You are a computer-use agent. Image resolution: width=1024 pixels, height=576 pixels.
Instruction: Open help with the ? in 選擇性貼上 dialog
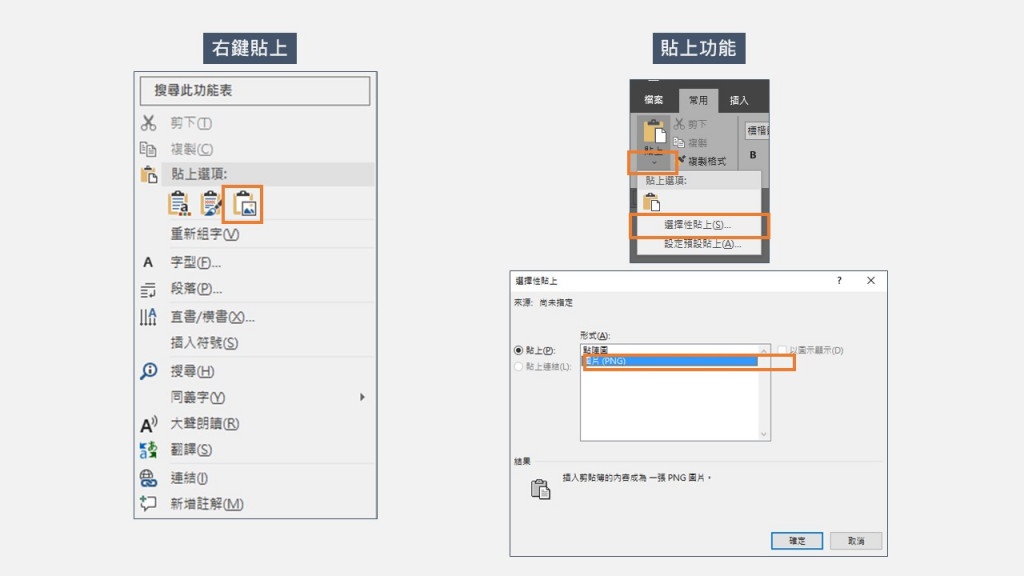(839, 280)
